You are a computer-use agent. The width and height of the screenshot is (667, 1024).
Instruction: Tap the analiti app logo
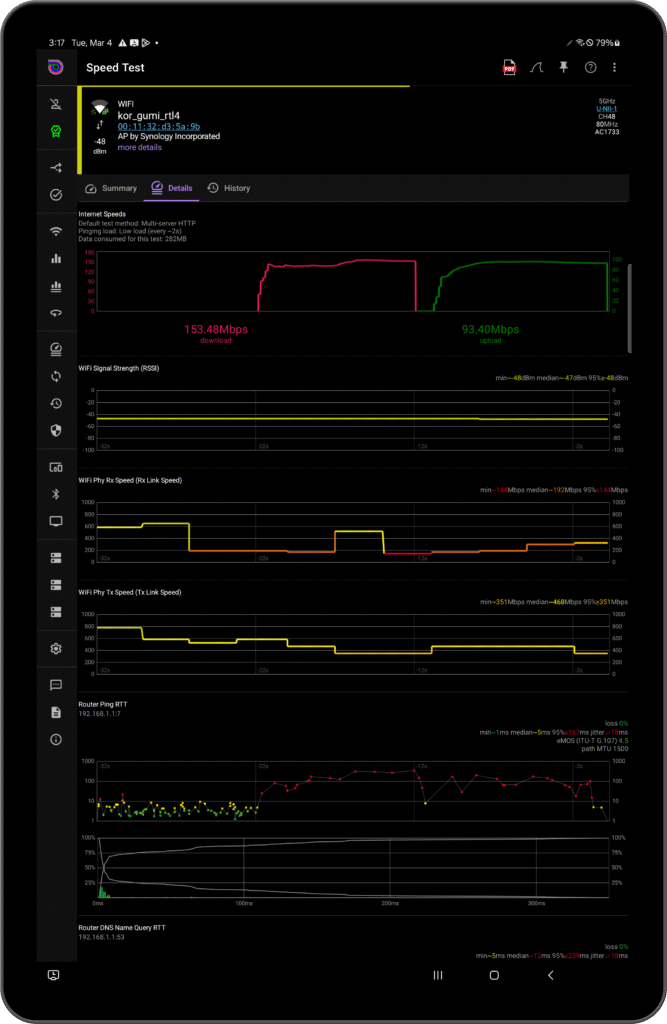[56, 67]
